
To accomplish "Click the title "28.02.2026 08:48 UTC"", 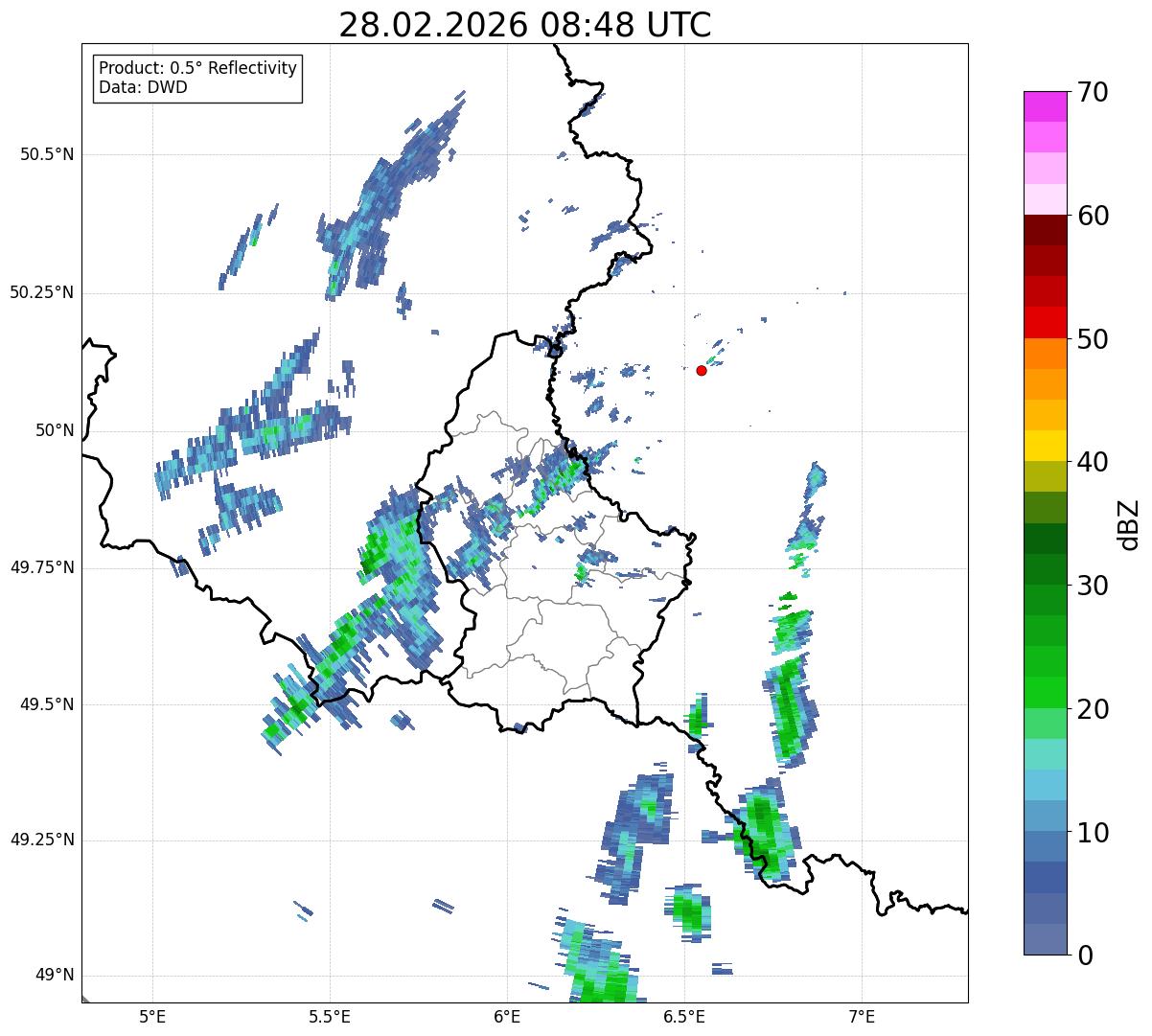I will [525, 25].
